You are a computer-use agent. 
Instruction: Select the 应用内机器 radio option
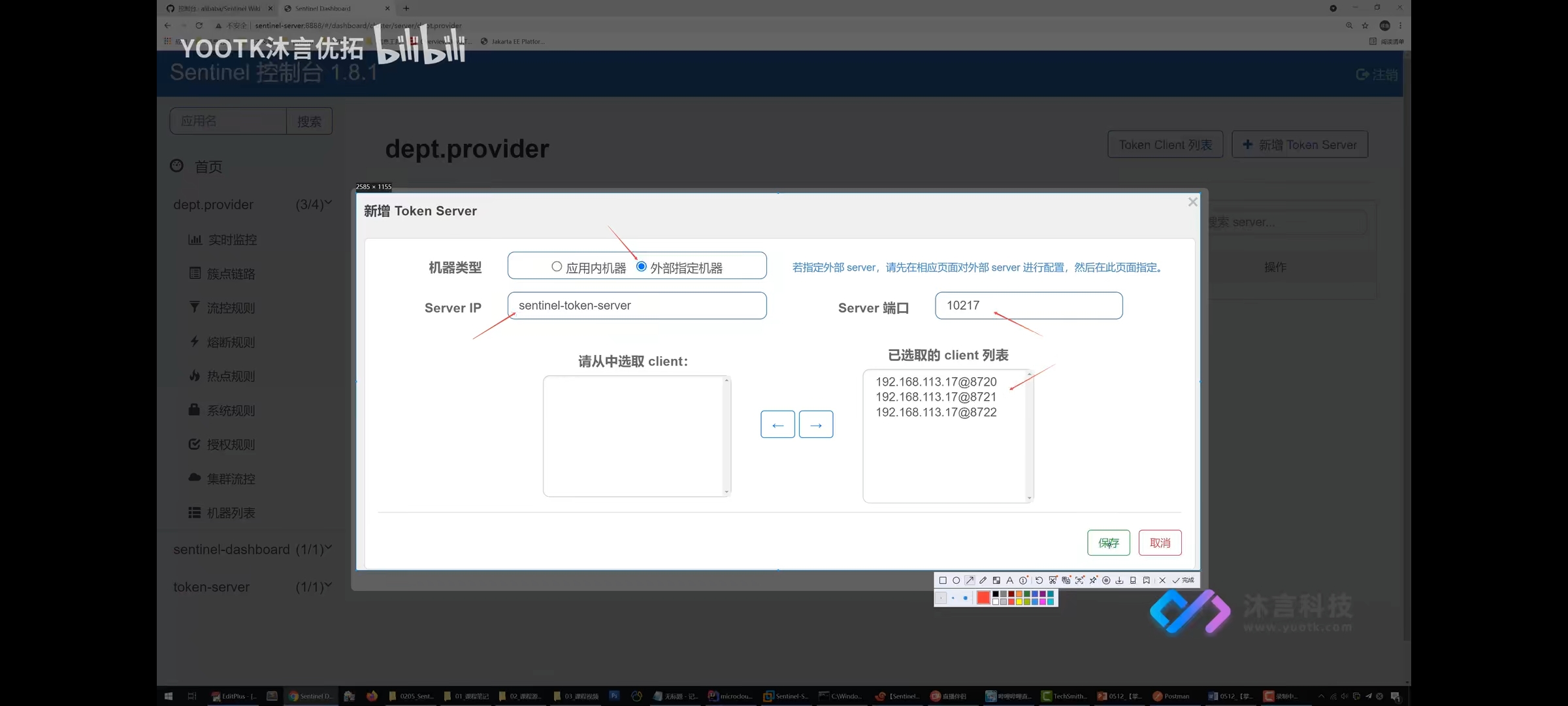pos(557,267)
